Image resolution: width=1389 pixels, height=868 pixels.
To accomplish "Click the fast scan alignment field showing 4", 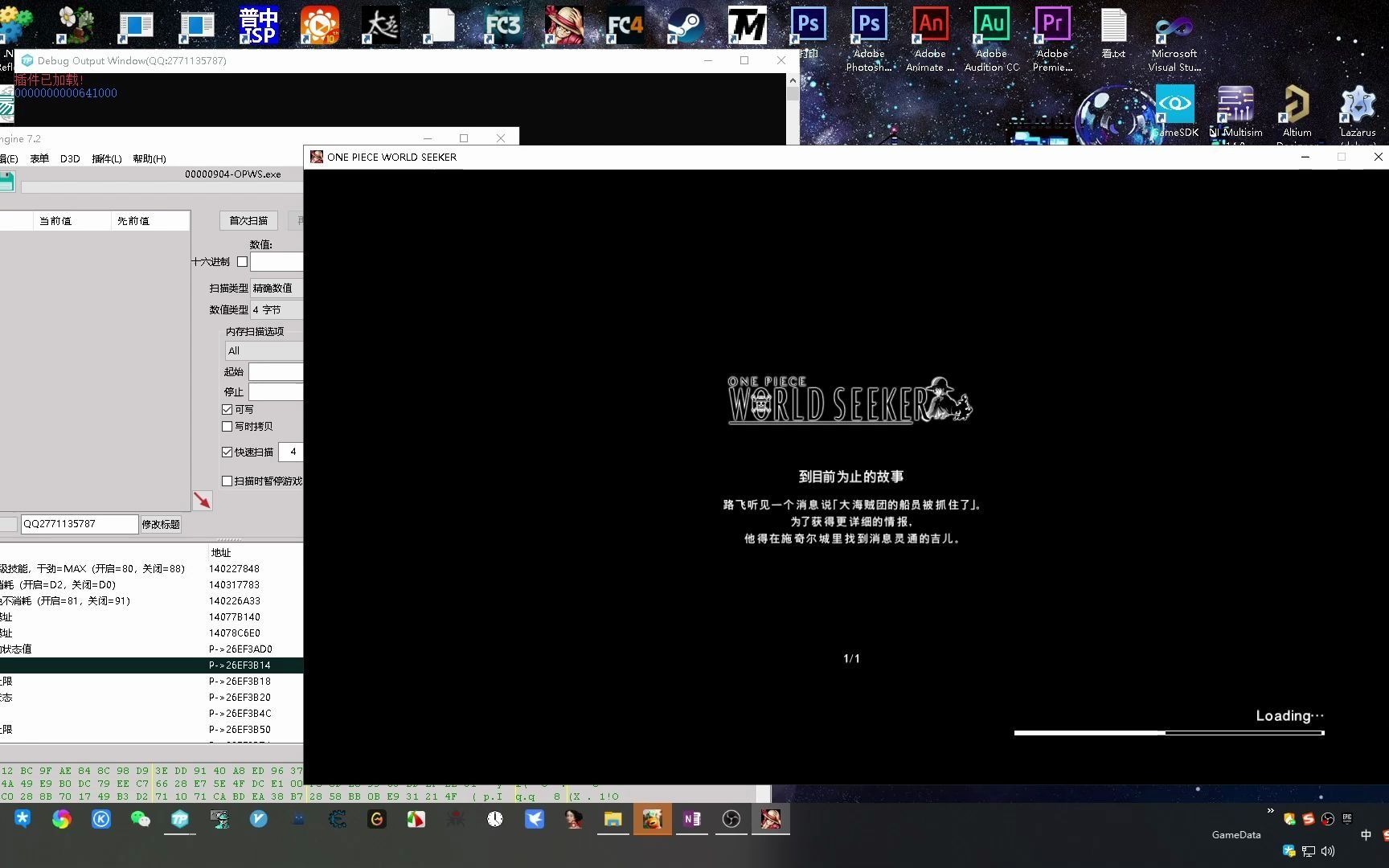I will (291, 452).
